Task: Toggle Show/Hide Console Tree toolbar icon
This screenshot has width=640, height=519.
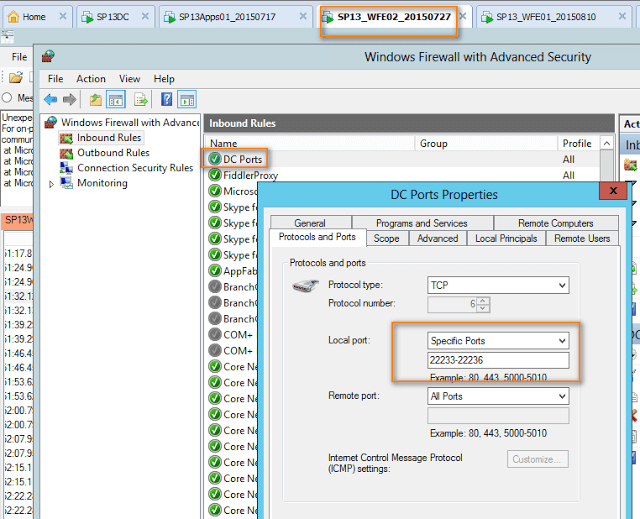Action: pos(116,99)
